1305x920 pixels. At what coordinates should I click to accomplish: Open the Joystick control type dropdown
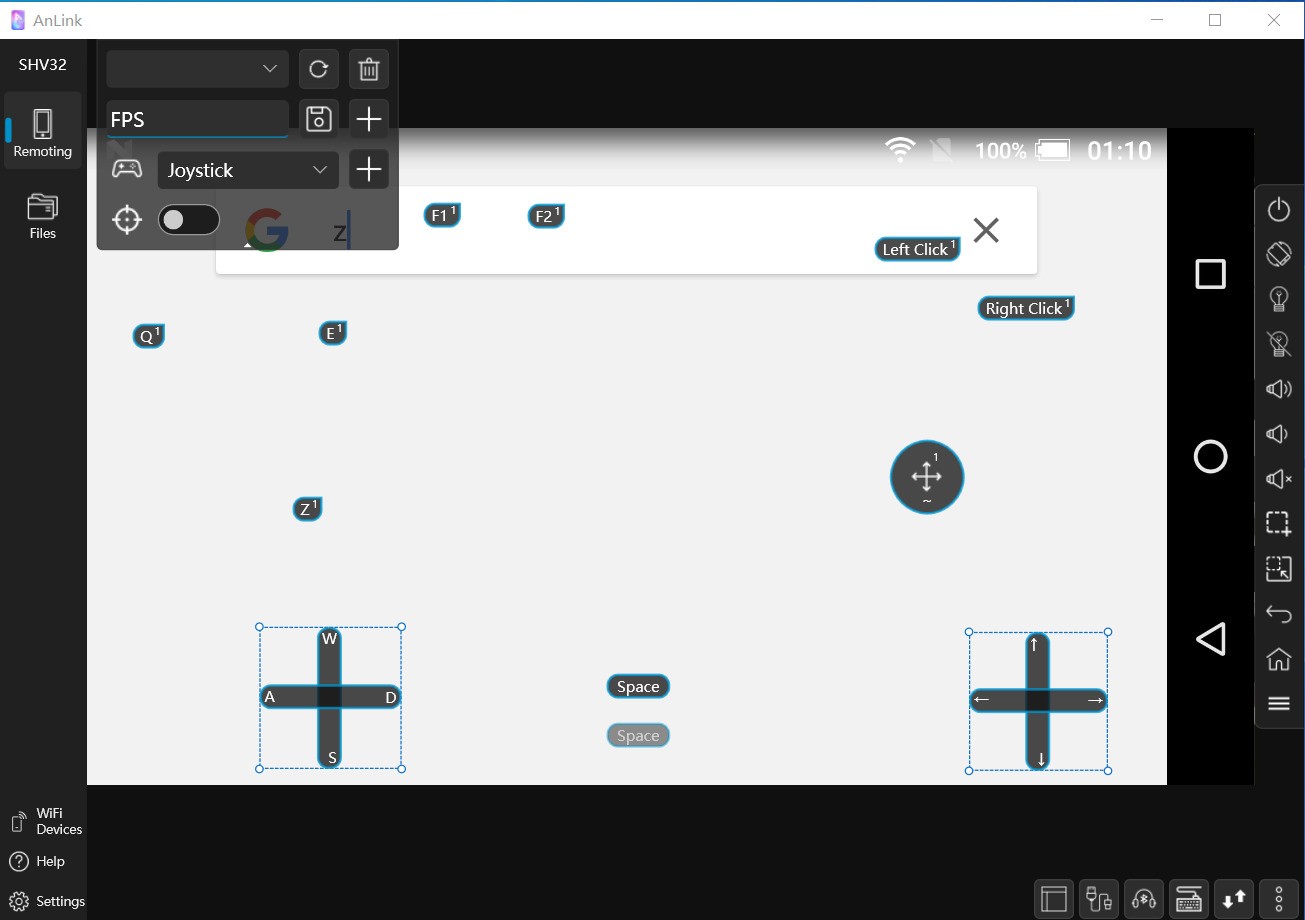(248, 170)
